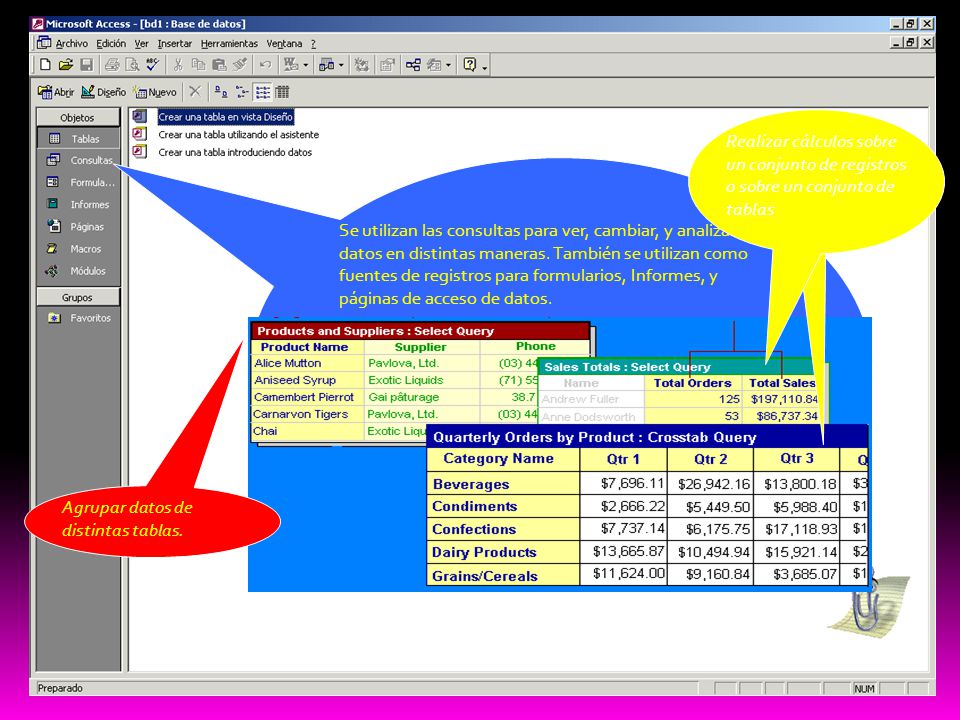
Task: Click the Office Links Word icon
Action: coord(290,64)
